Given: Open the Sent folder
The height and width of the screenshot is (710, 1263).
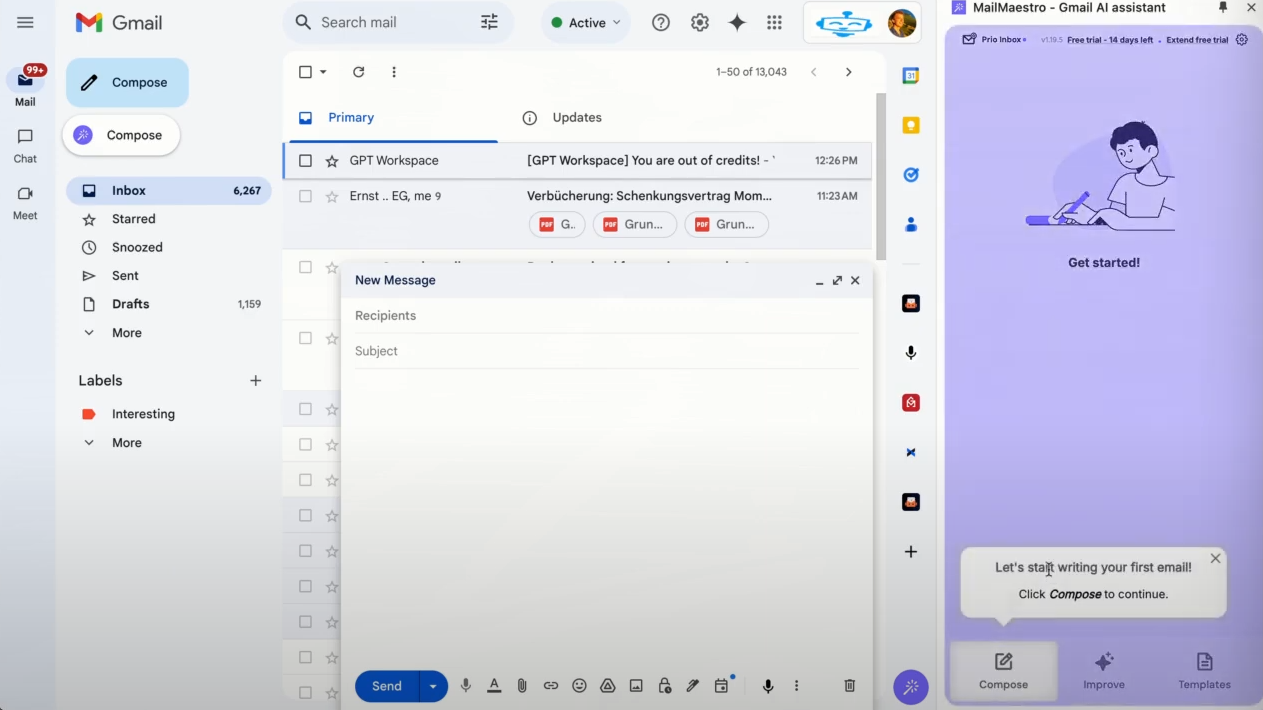Looking at the screenshot, I should [126, 276].
